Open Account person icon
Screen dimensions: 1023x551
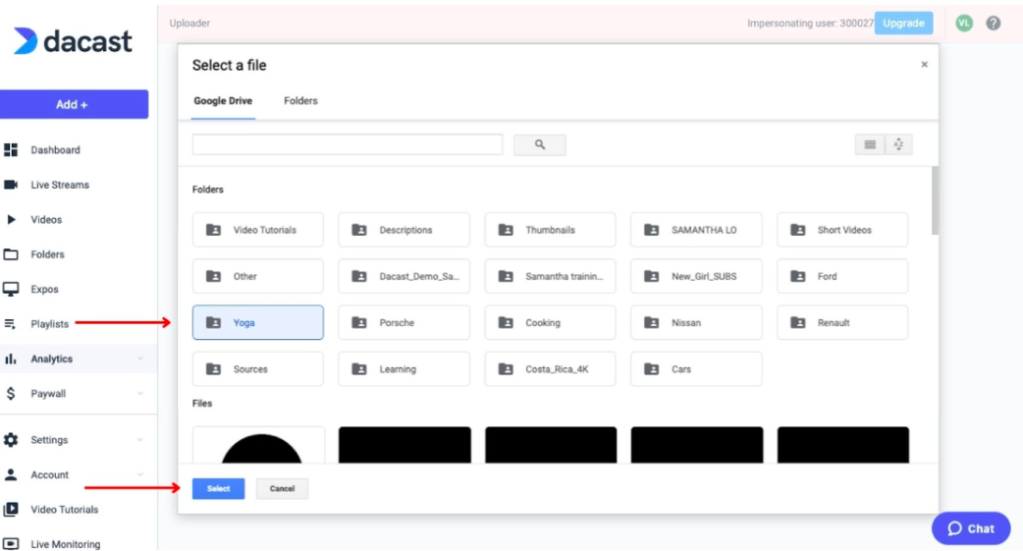(x=11, y=475)
